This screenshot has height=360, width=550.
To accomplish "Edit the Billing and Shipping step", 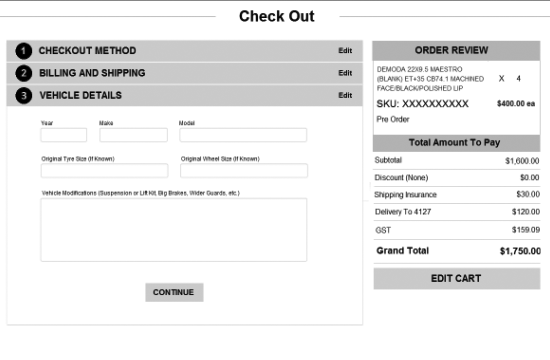I will pos(345,73).
